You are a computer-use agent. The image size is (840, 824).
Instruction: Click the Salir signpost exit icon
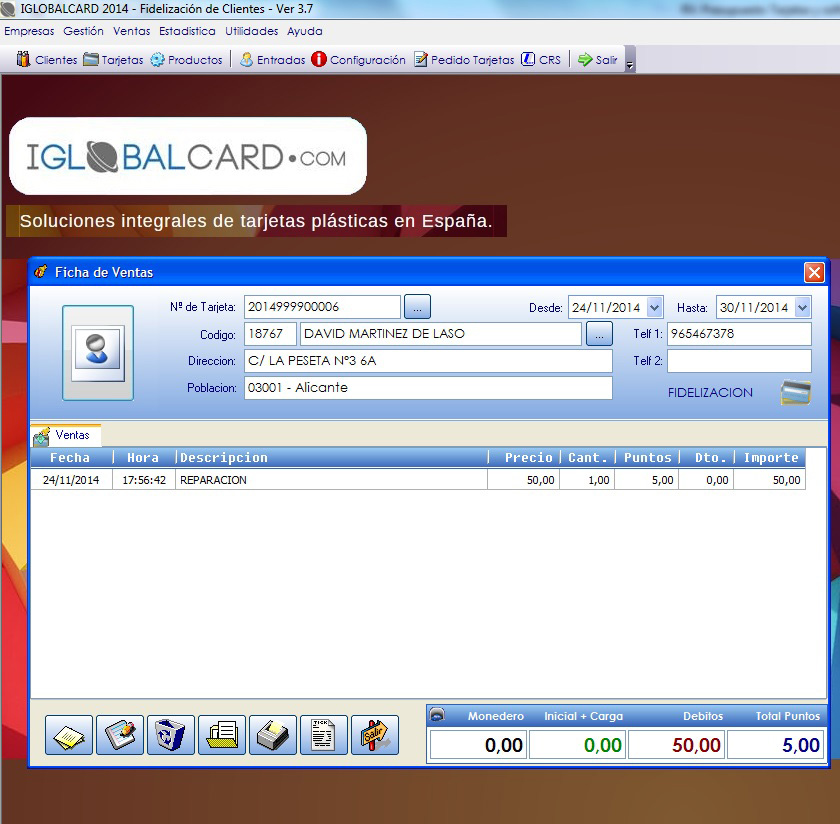(374, 735)
